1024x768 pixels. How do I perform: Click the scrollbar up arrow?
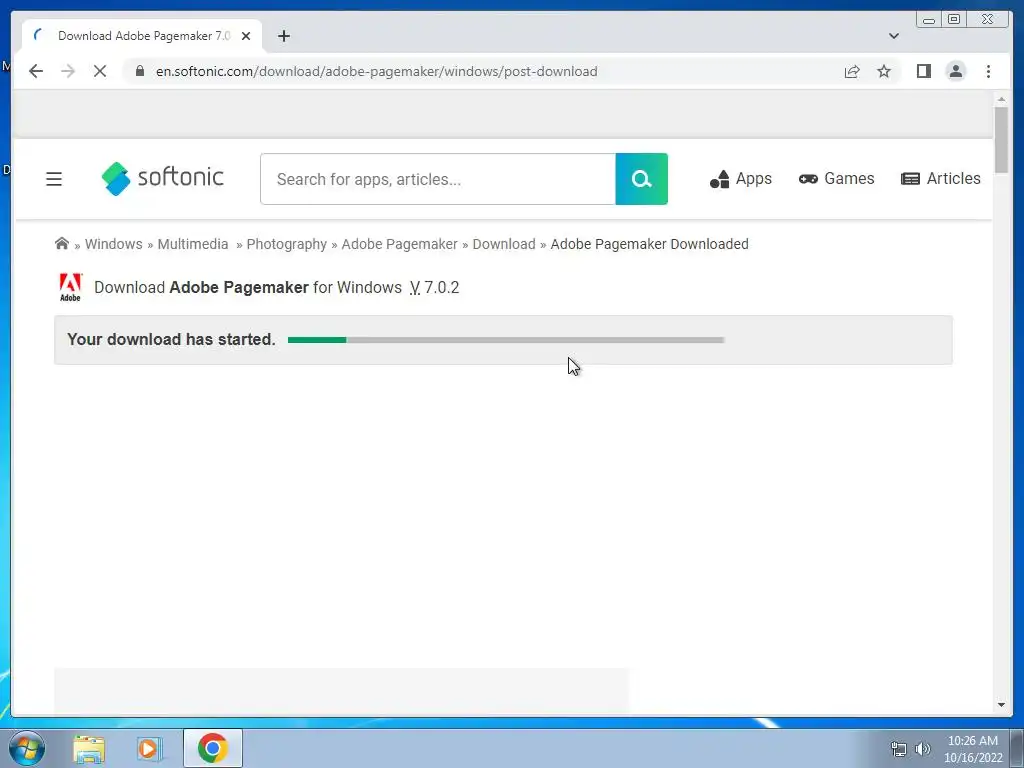[x=1001, y=99]
